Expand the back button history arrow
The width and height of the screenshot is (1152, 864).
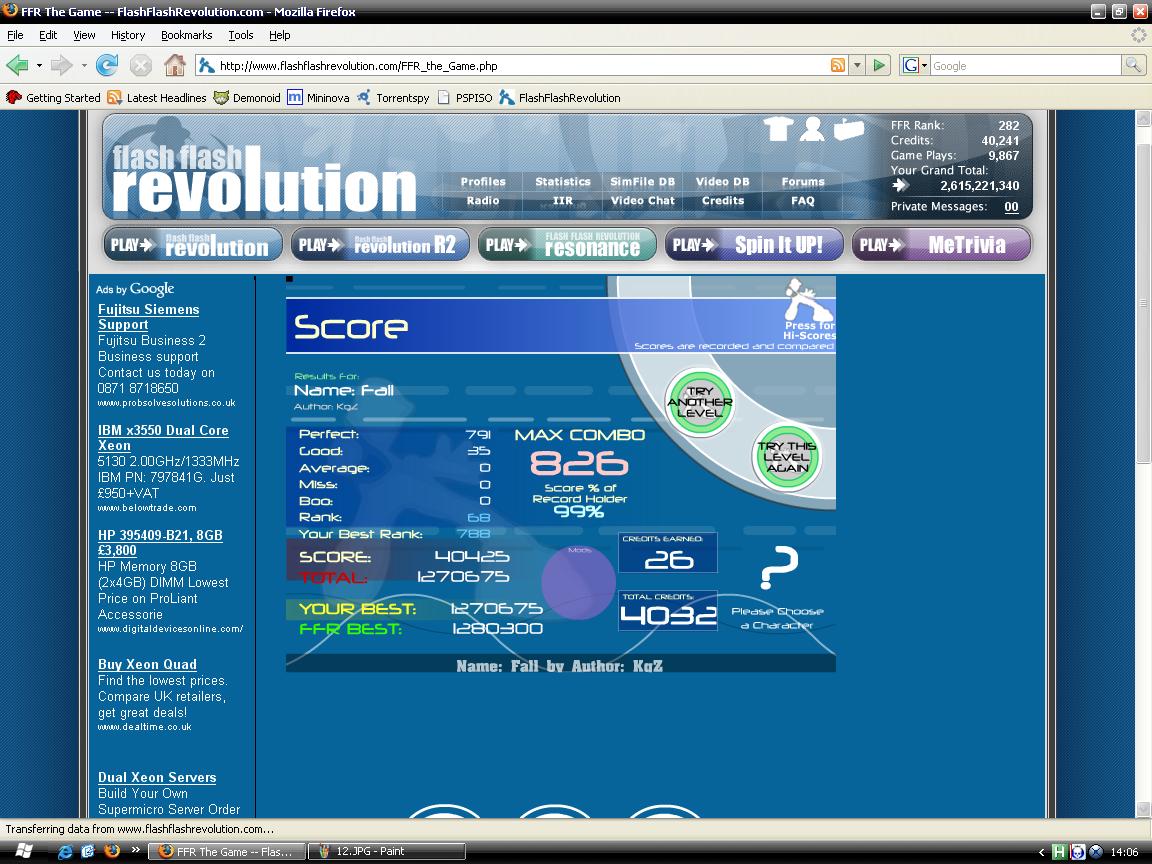pos(39,65)
